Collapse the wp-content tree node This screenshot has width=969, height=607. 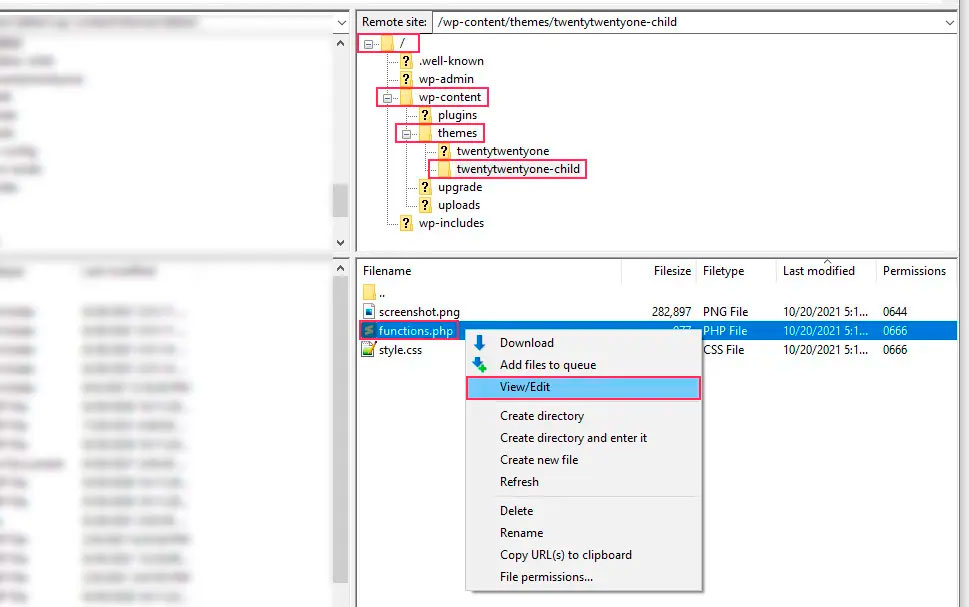click(387, 98)
